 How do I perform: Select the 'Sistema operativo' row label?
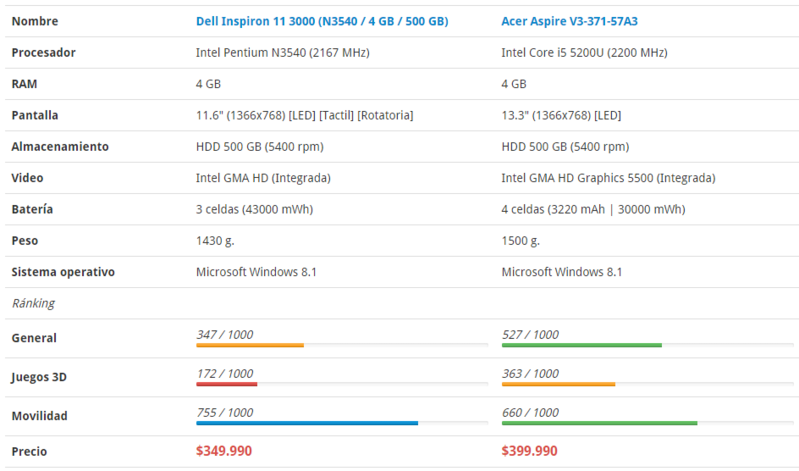pyautogui.click(x=63, y=272)
